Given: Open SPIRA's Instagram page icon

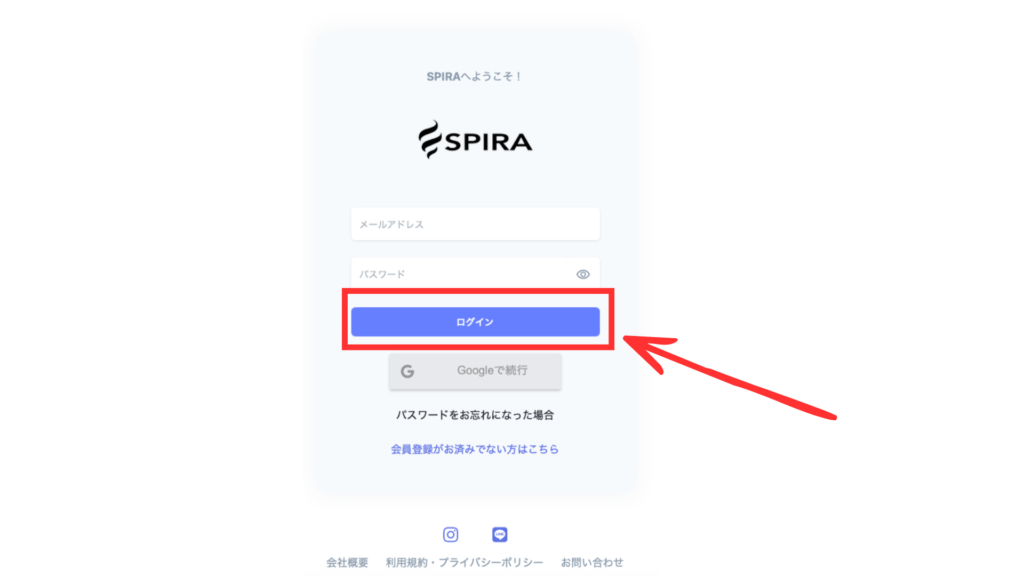Looking at the screenshot, I should pos(451,534).
